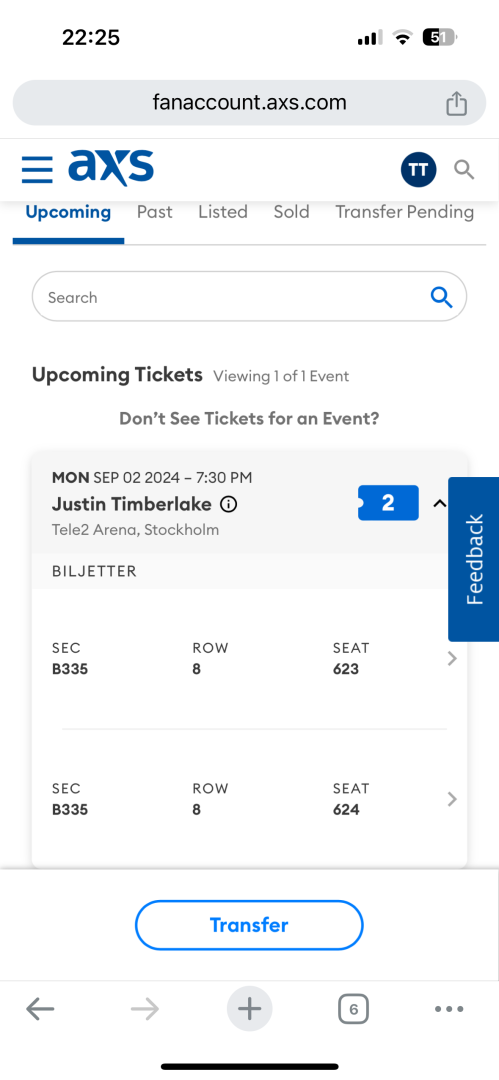Switch to the Listed tab
The width and height of the screenshot is (499, 1080).
(223, 212)
